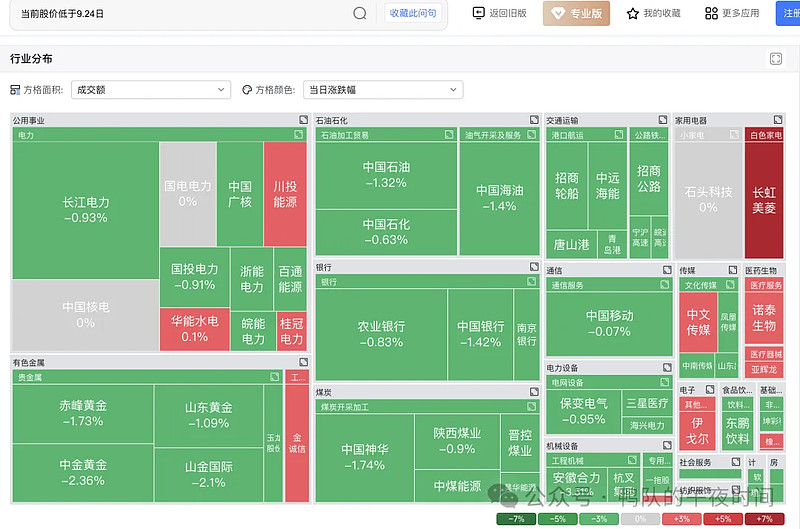This screenshot has height=529, width=800.
Task: Click the 中金黄金 -2.36% tile
Action: point(83,473)
